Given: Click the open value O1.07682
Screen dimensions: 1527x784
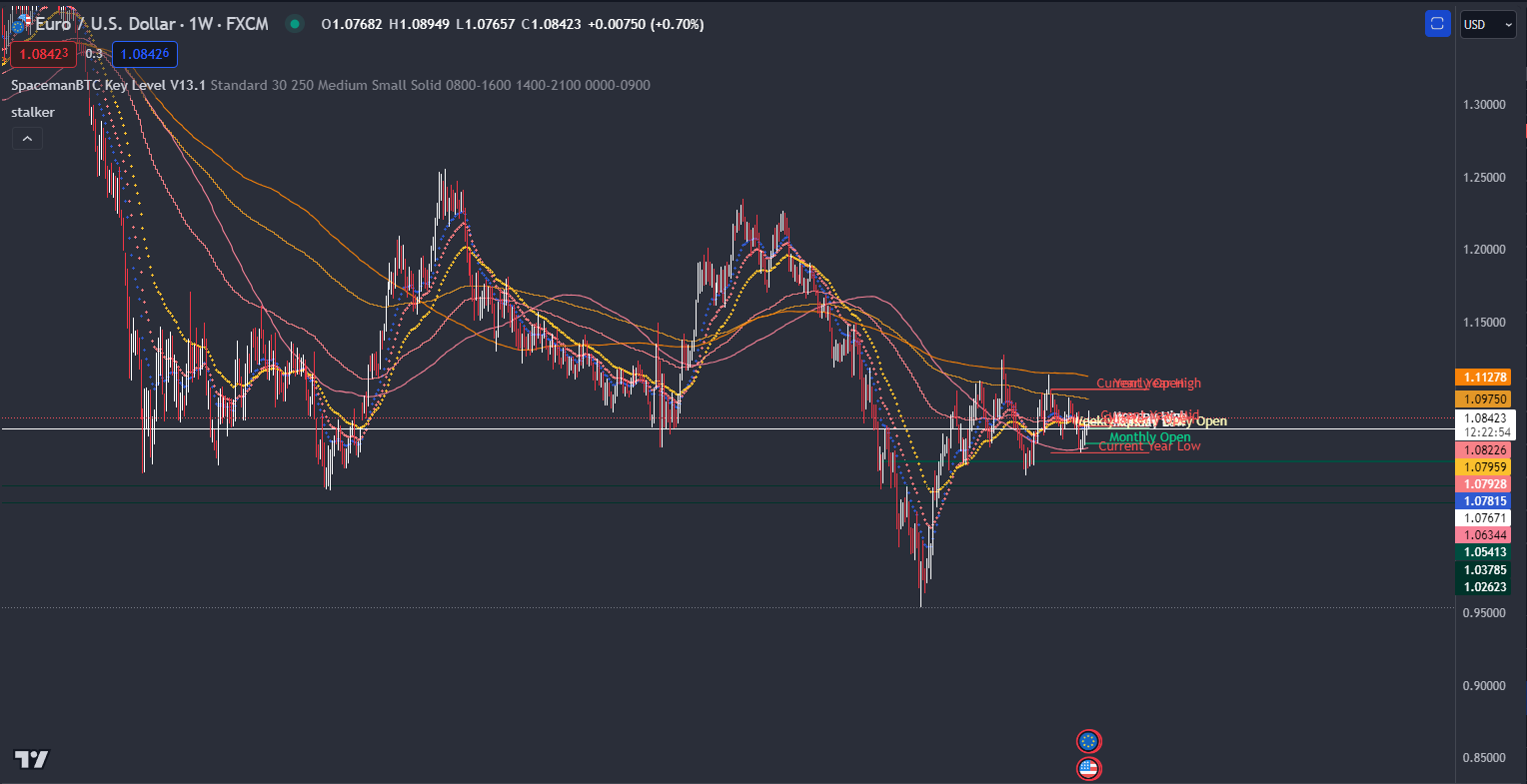Looking at the screenshot, I should [352, 24].
